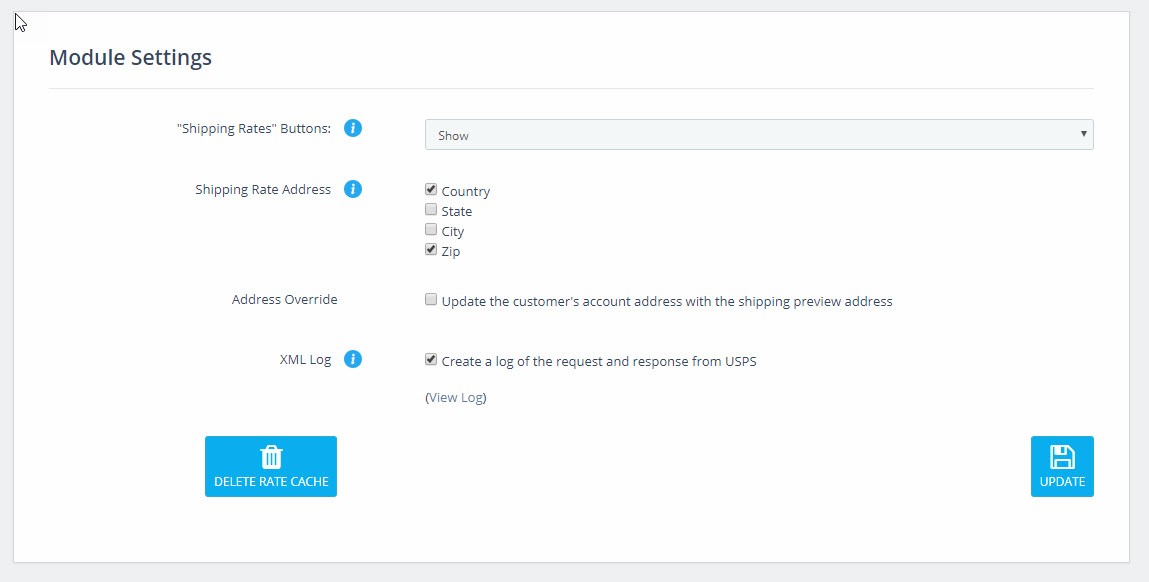Click the "Create a log of the request" label

(599, 361)
